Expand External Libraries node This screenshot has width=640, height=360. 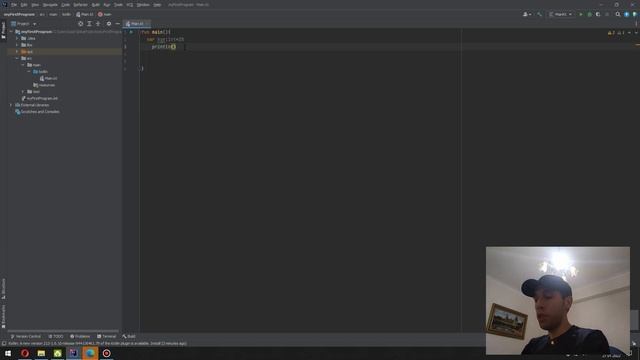(11, 105)
